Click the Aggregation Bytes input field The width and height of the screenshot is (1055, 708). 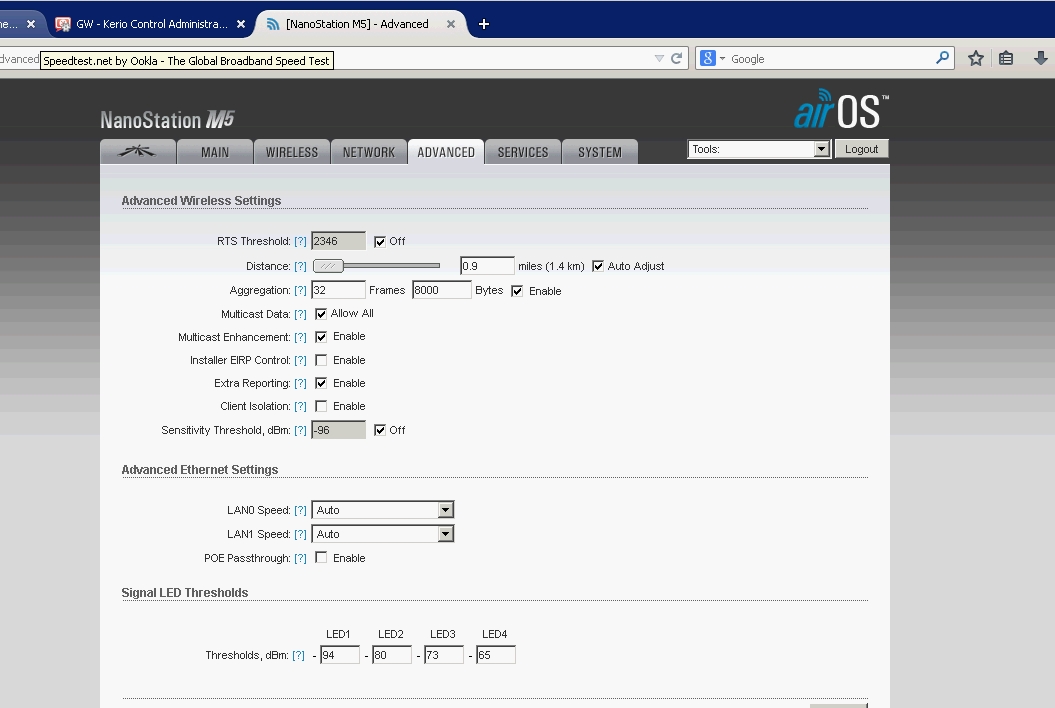tap(441, 290)
